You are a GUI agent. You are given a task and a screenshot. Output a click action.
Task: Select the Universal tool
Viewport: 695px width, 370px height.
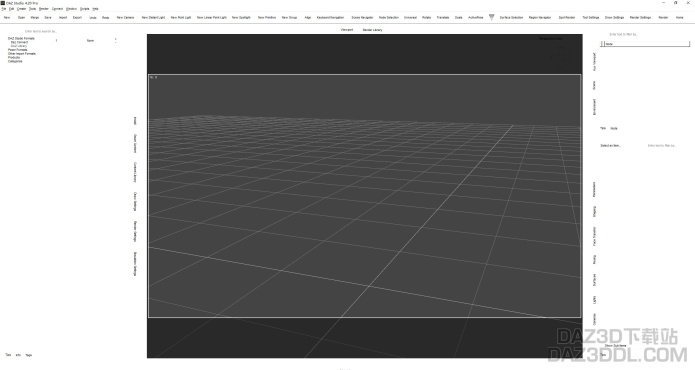[410, 18]
